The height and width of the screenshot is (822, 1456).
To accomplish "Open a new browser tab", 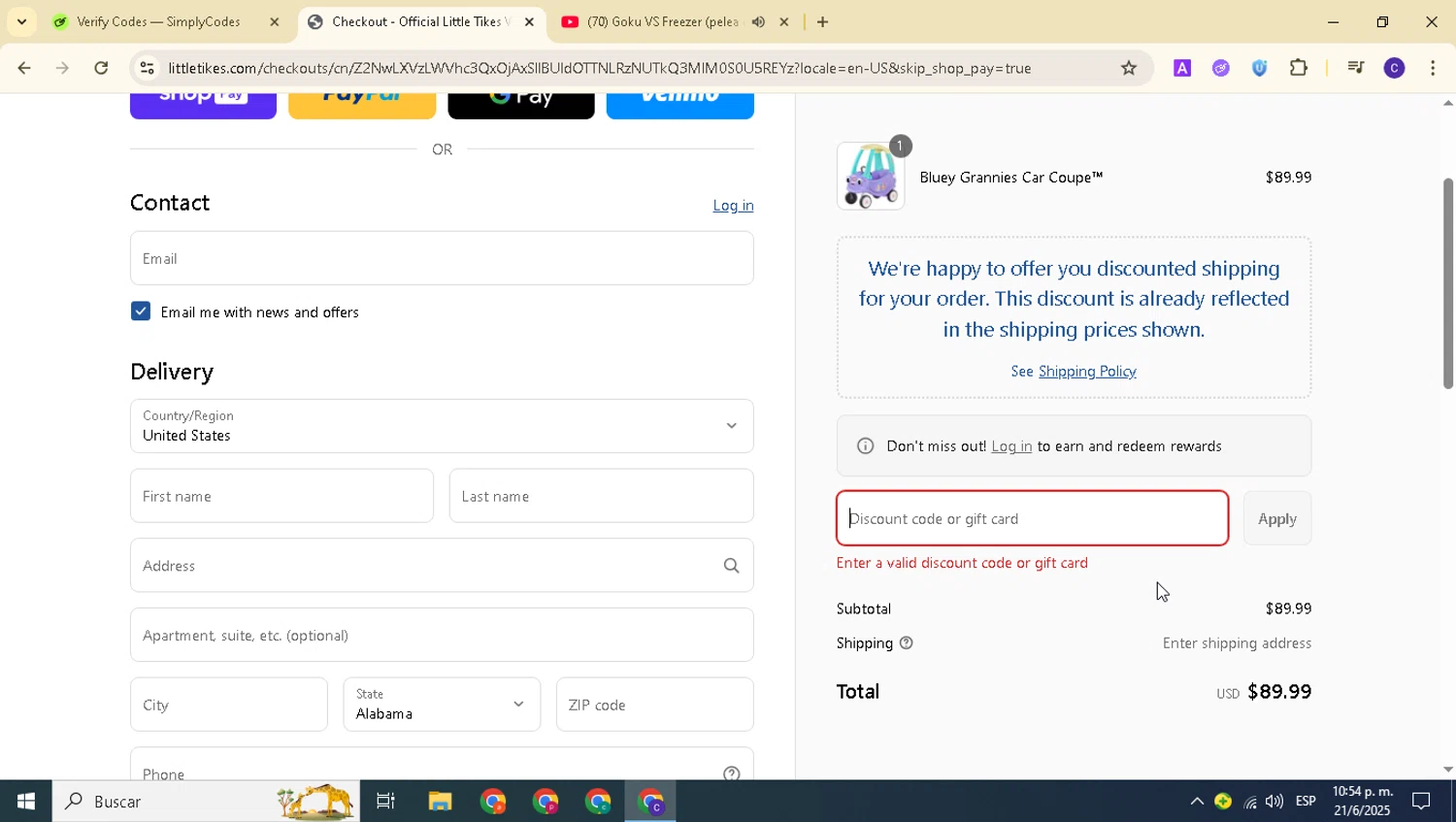I will click(x=822, y=21).
